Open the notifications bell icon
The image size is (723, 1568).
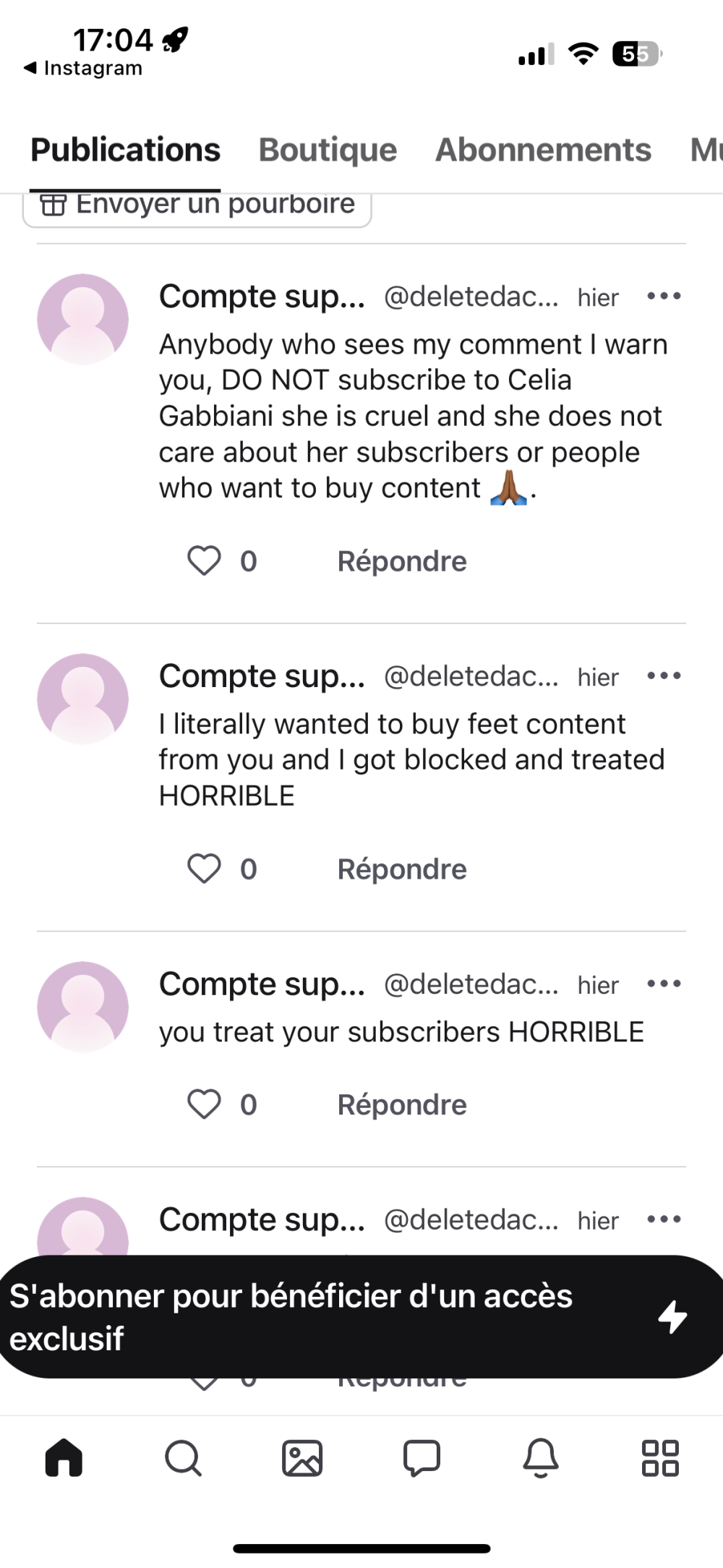(x=541, y=1457)
